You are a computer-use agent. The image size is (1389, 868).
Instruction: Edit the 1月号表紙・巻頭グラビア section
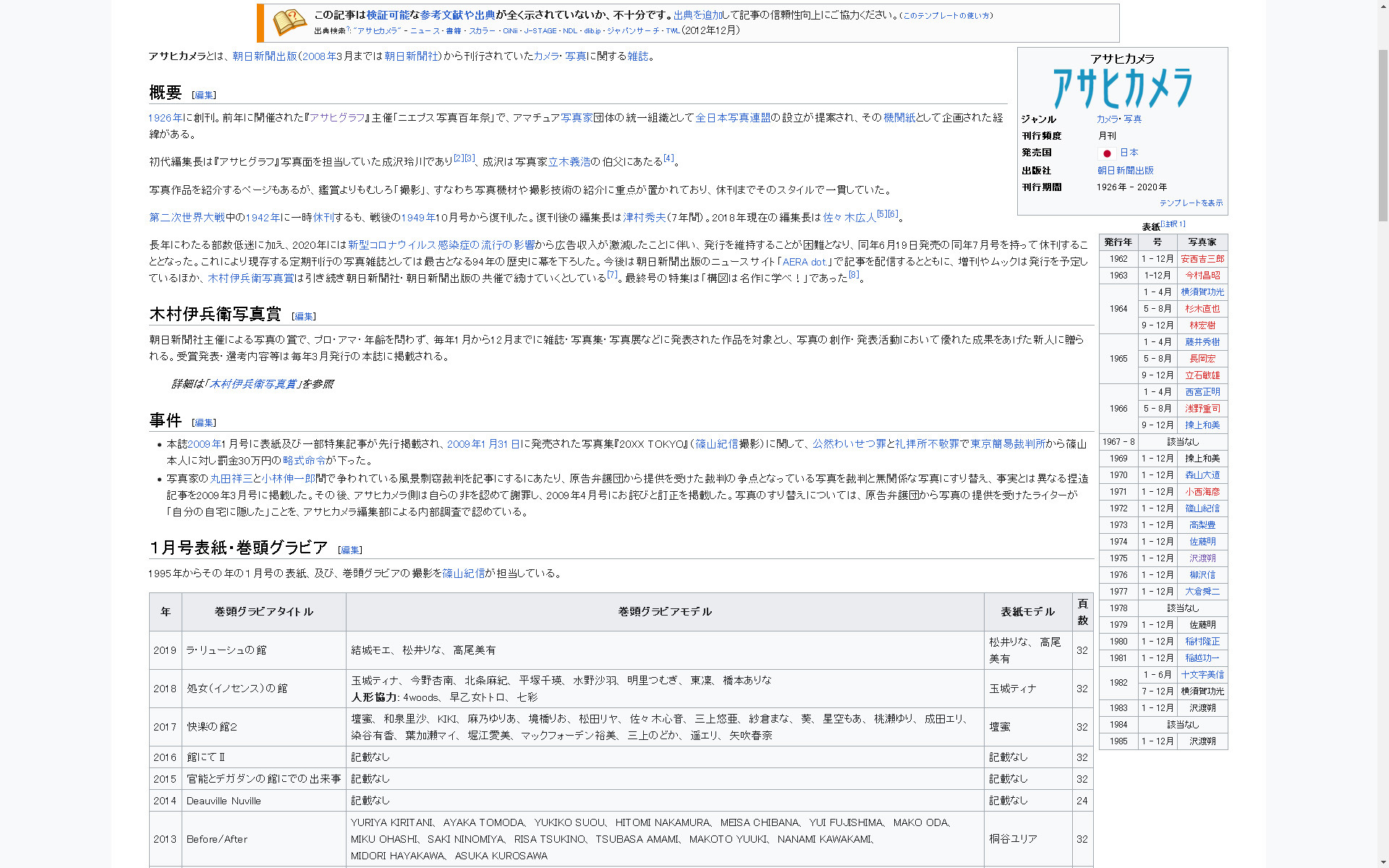tap(350, 550)
